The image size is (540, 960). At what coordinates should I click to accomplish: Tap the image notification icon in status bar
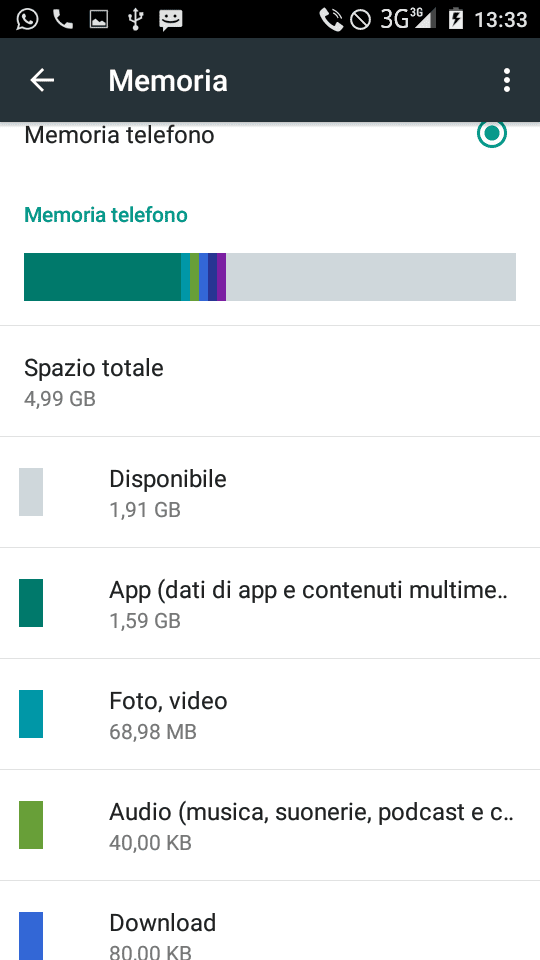pyautogui.click(x=99, y=20)
